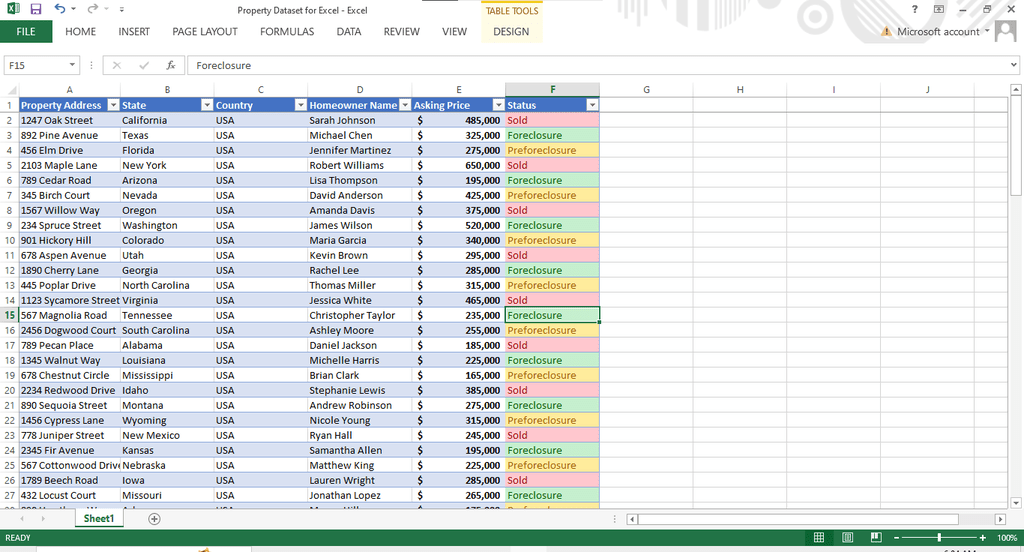Screen dimensions: 1024x552
Task: Click the zoom slider handle
Action: pos(938,538)
